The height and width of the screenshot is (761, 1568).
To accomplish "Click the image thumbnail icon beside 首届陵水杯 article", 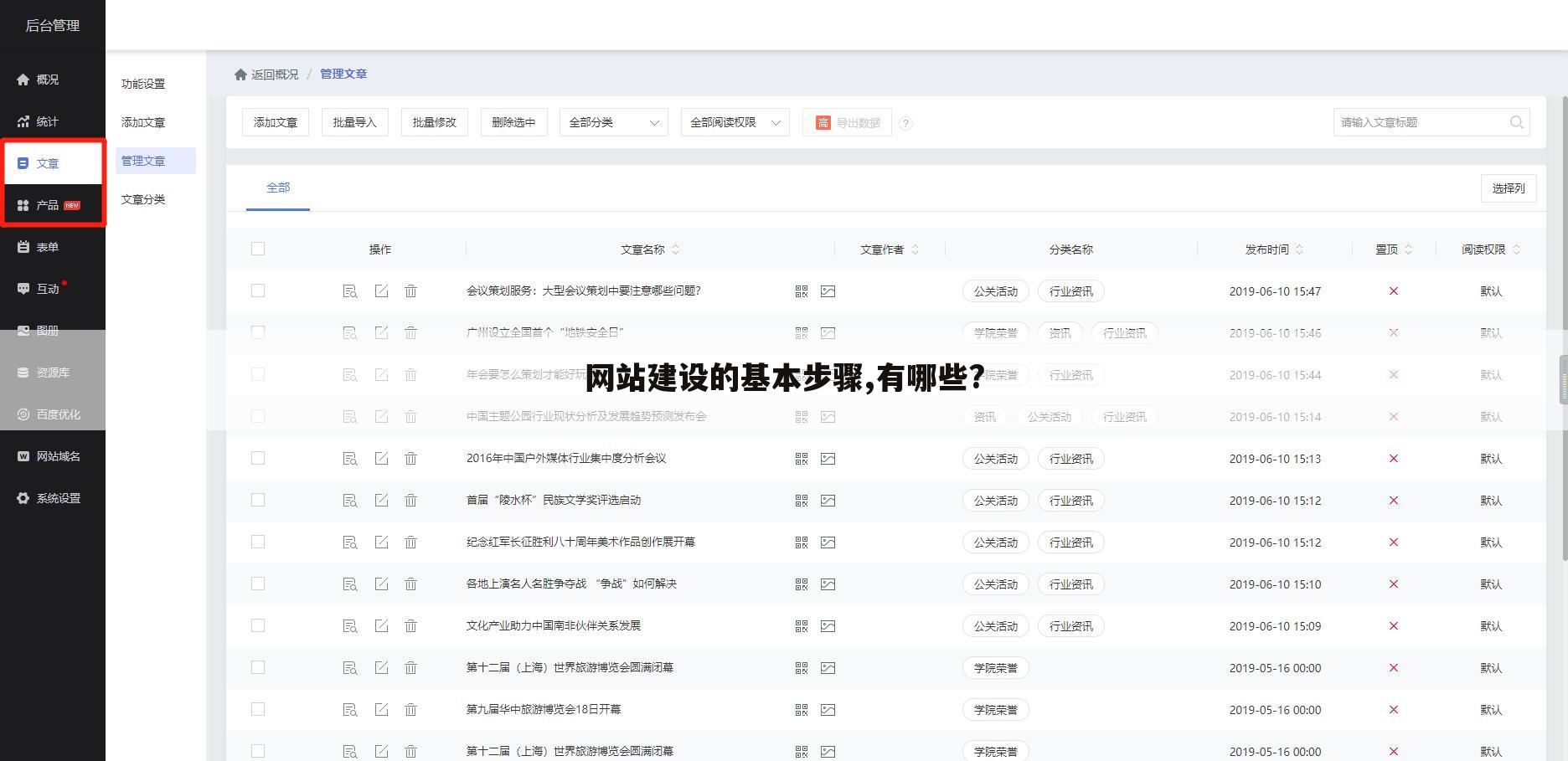I will click(x=828, y=500).
